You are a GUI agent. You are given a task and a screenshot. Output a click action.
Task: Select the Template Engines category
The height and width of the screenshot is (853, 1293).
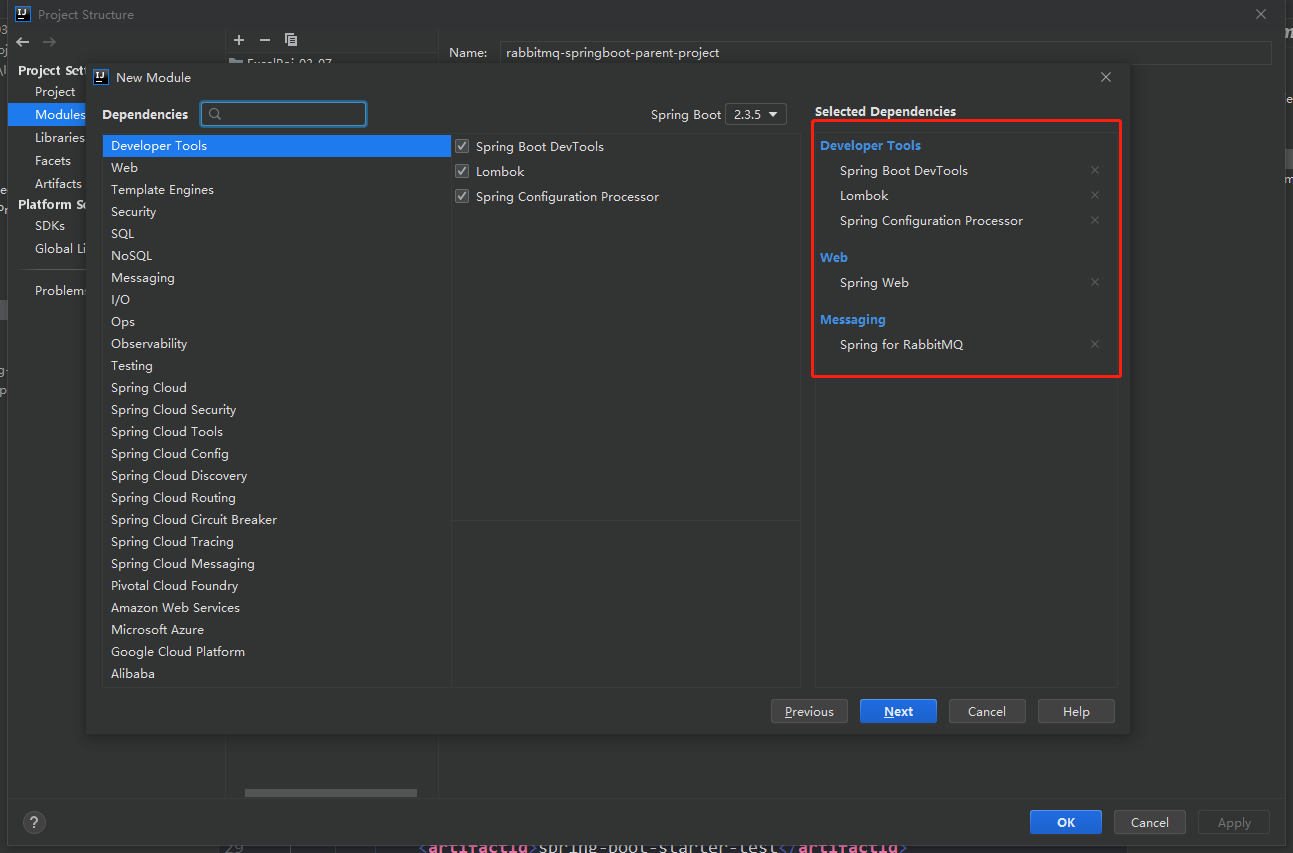(277, 190)
